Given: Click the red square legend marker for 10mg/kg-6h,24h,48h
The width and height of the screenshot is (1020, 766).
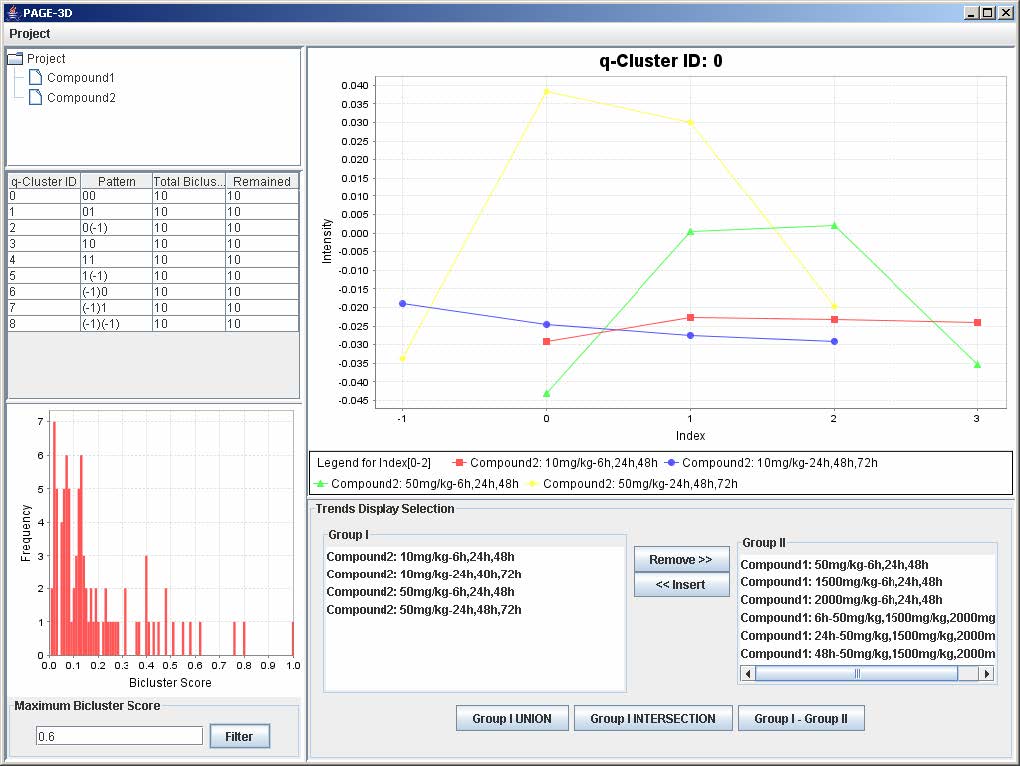Looking at the screenshot, I should 459,462.
